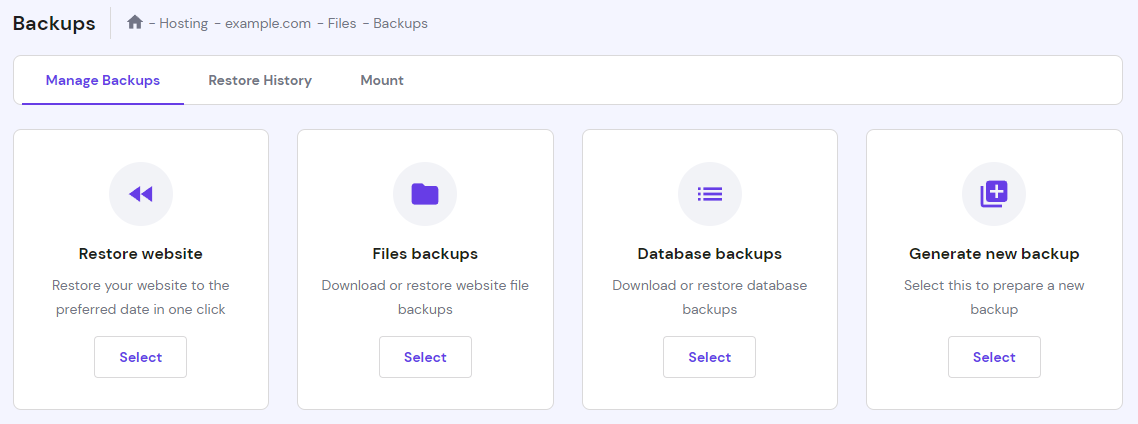This screenshot has height=424, width=1138.
Task: Go to the Mount tab
Action: tap(382, 80)
